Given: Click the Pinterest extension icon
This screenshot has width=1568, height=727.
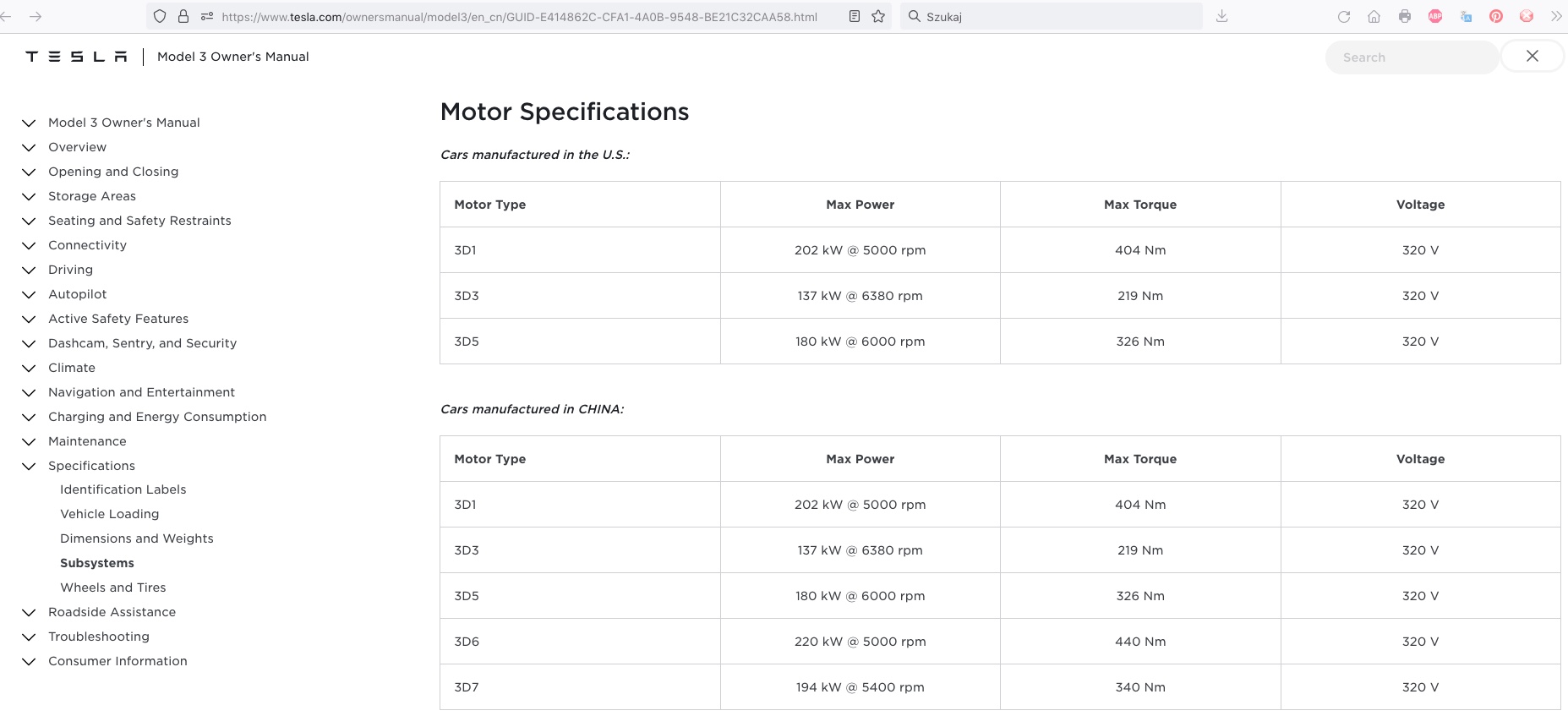Looking at the screenshot, I should (1496, 16).
